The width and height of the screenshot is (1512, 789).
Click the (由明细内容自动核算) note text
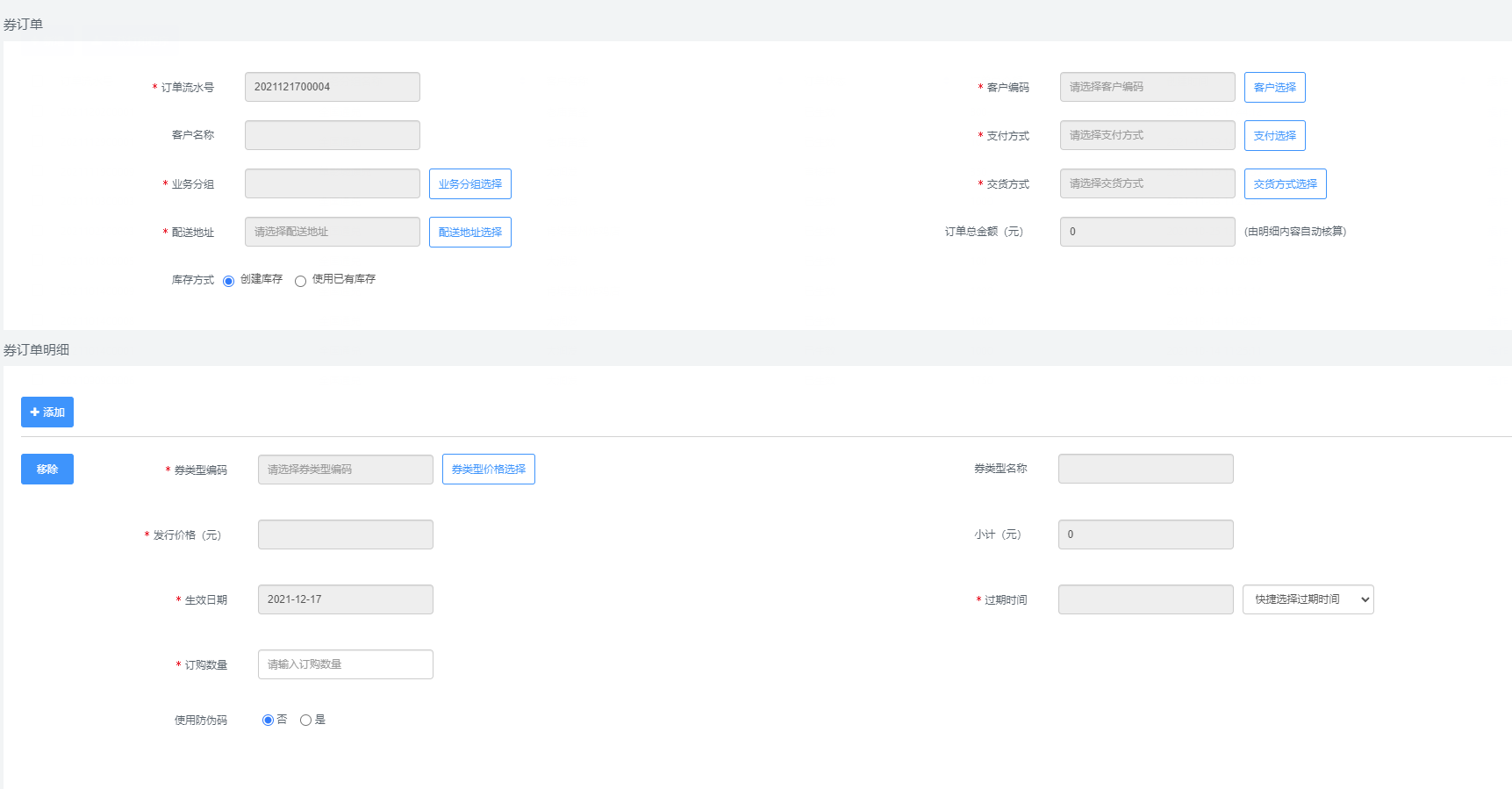click(x=1295, y=232)
